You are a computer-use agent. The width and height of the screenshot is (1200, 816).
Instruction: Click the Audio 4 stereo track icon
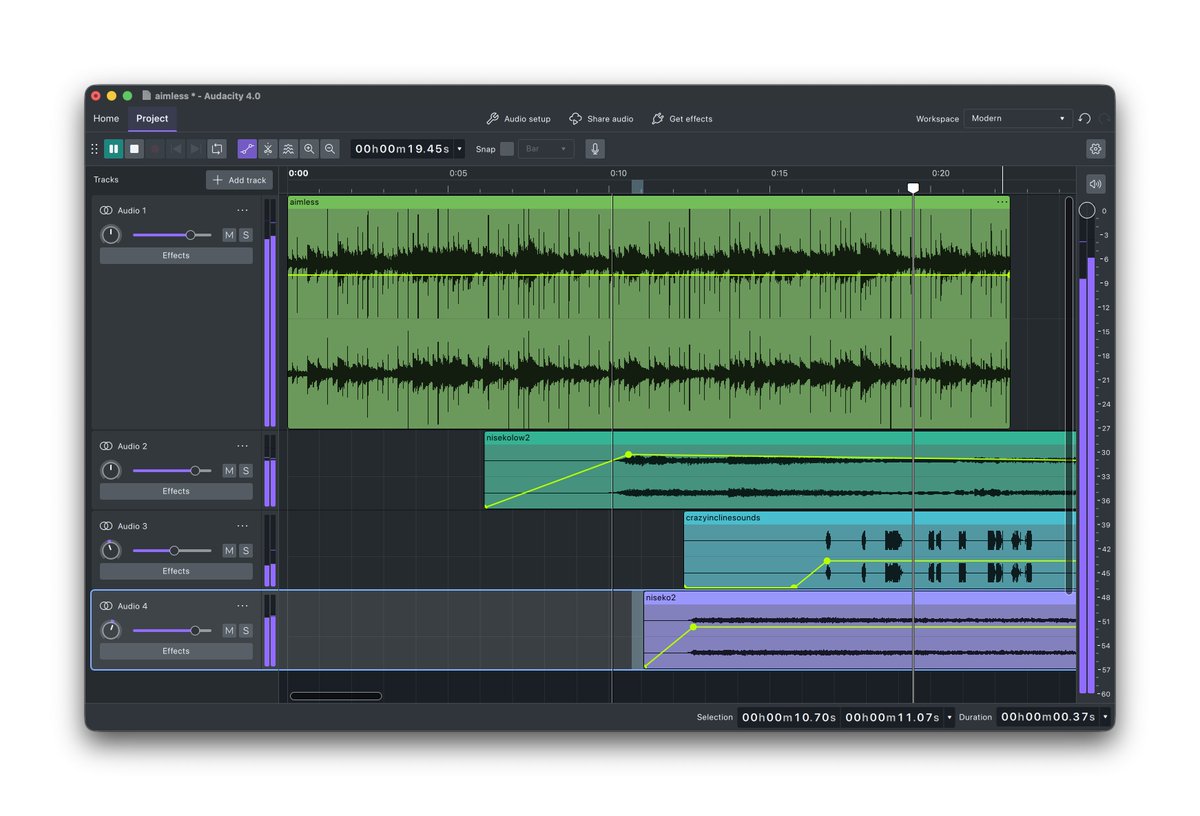click(x=106, y=606)
